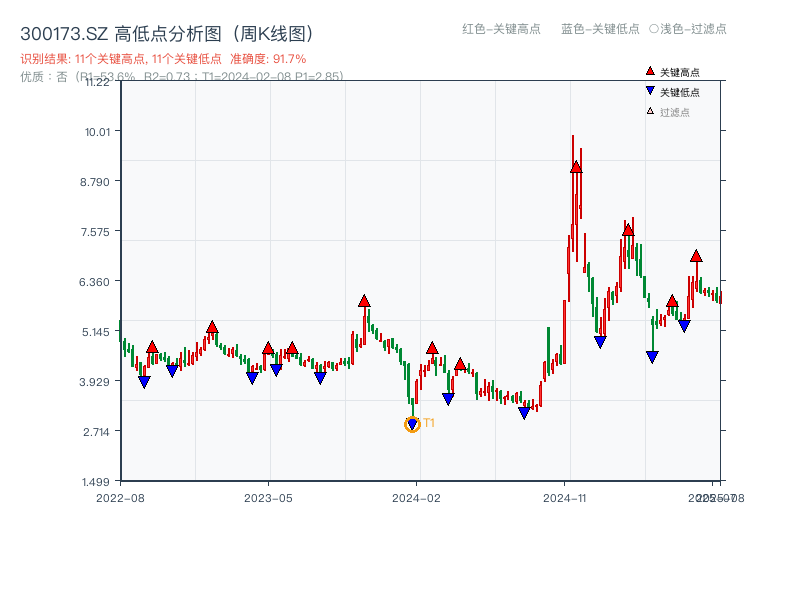Click the blue low marker near 4.5 in 2025
Image resolution: width=800 pixels, height=600 pixels.
click(652, 357)
